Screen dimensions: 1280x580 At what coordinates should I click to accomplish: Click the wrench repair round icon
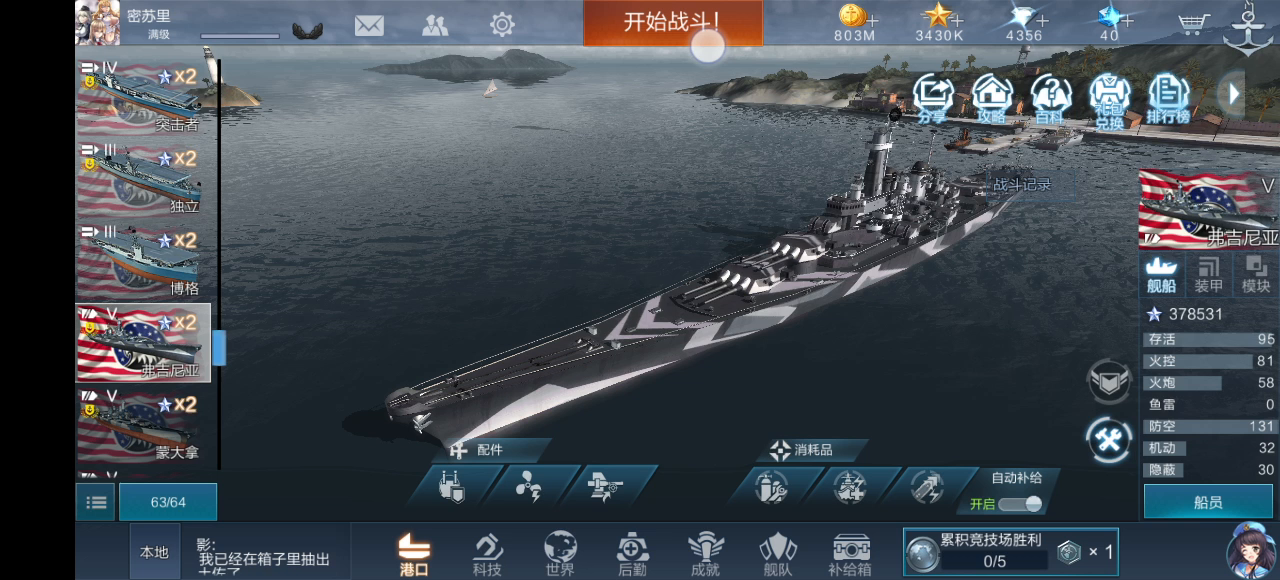click(1109, 440)
